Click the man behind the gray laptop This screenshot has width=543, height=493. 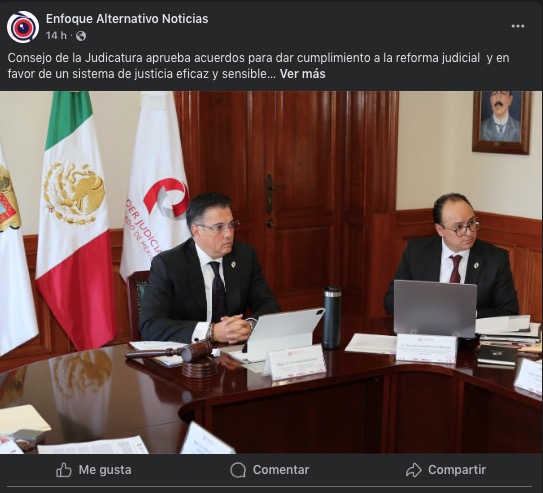coord(454,254)
